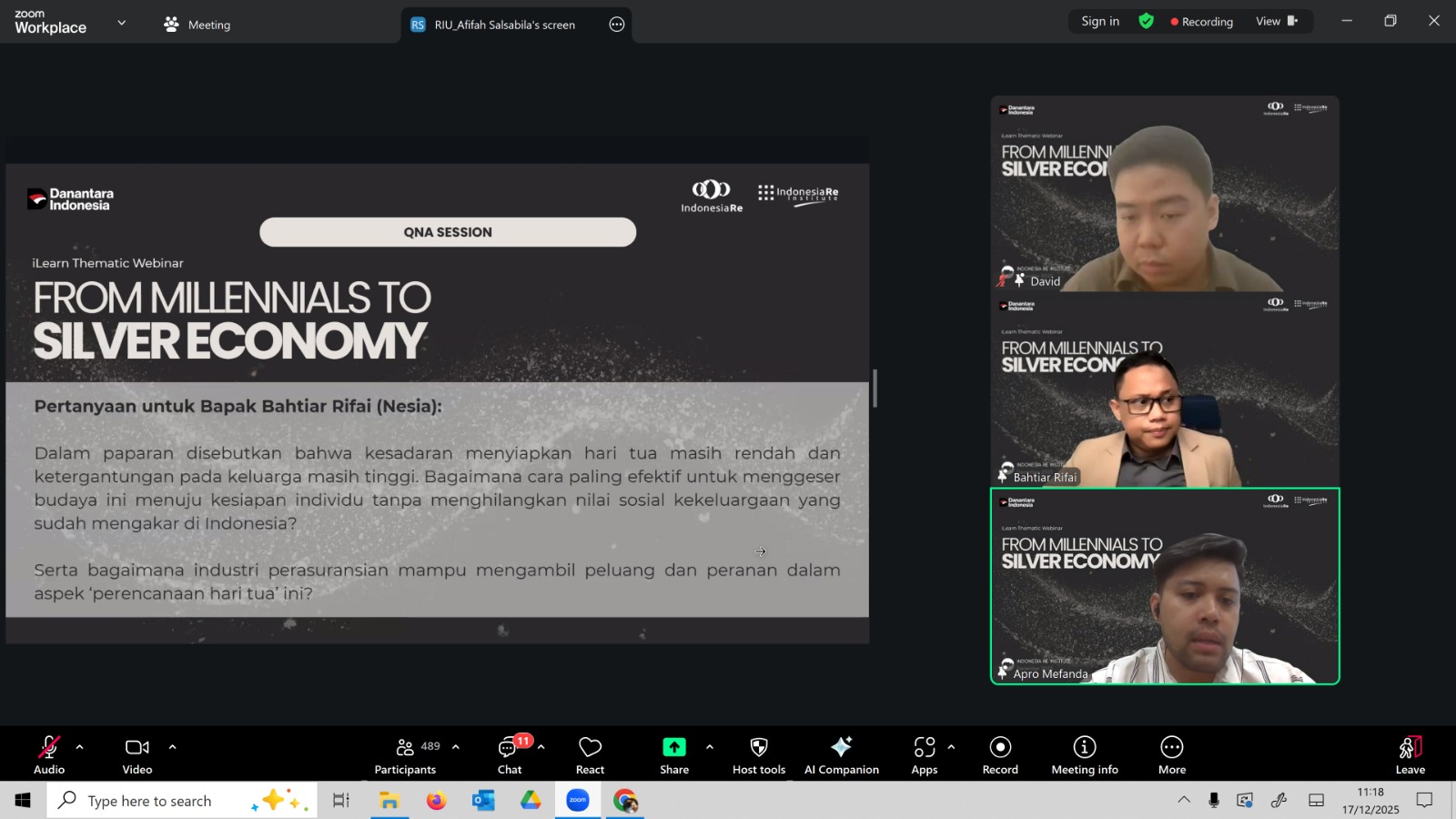
Task: Click the Sign in button
Action: pyautogui.click(x=1100, y=21)
